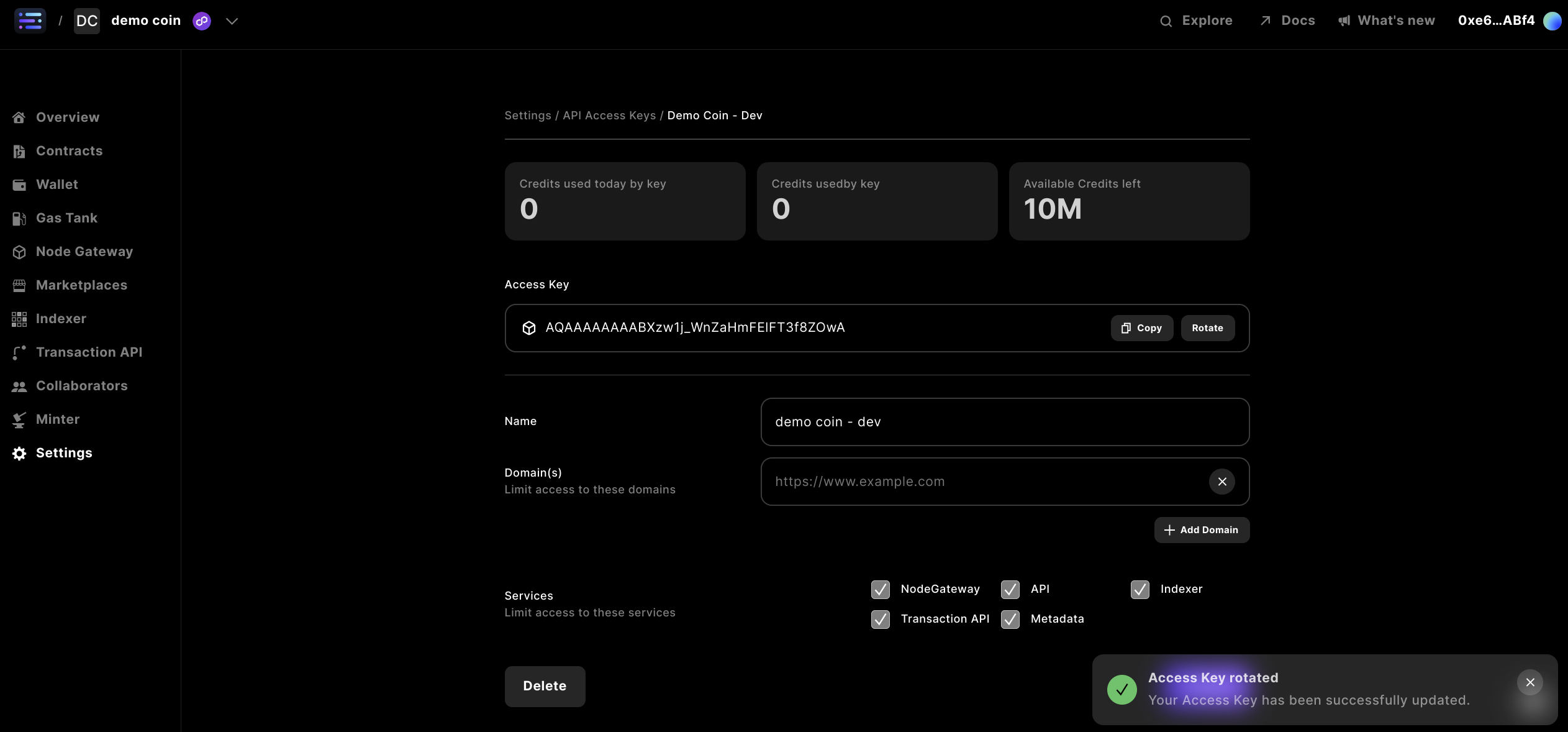Open Marketplaces from the sidebar

tap(81, 285)
